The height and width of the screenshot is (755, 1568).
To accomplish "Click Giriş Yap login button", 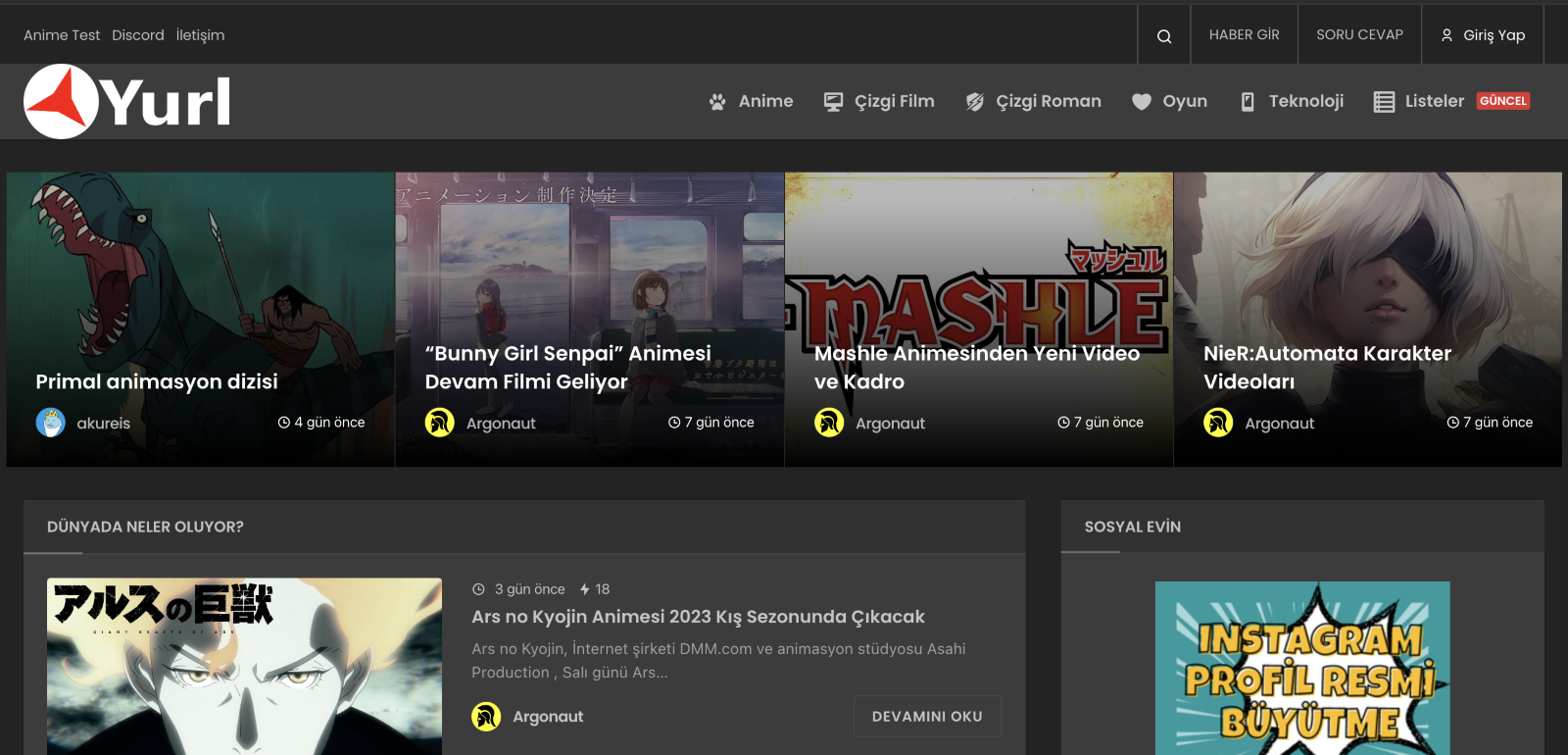I will coord(1483,34).
